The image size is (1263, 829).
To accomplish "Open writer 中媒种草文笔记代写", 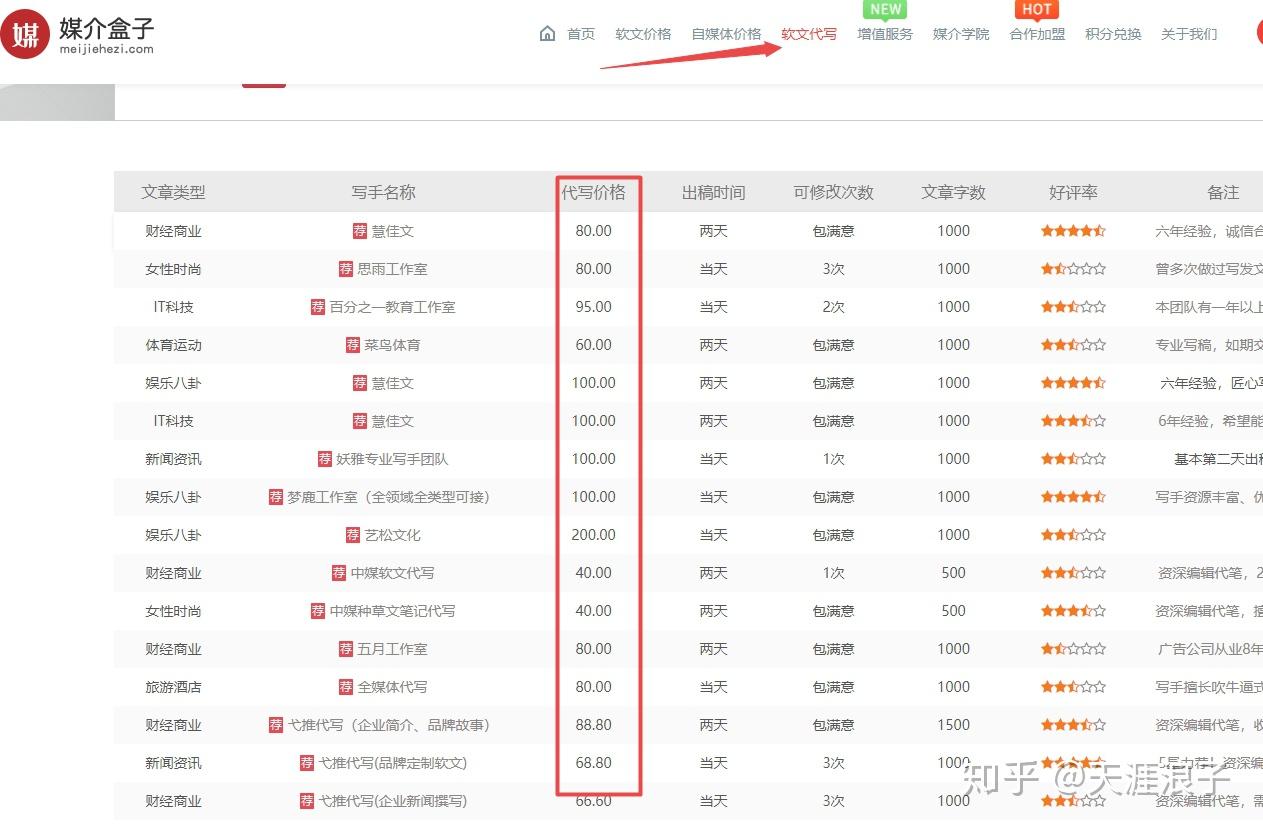I will pos(392,611).
